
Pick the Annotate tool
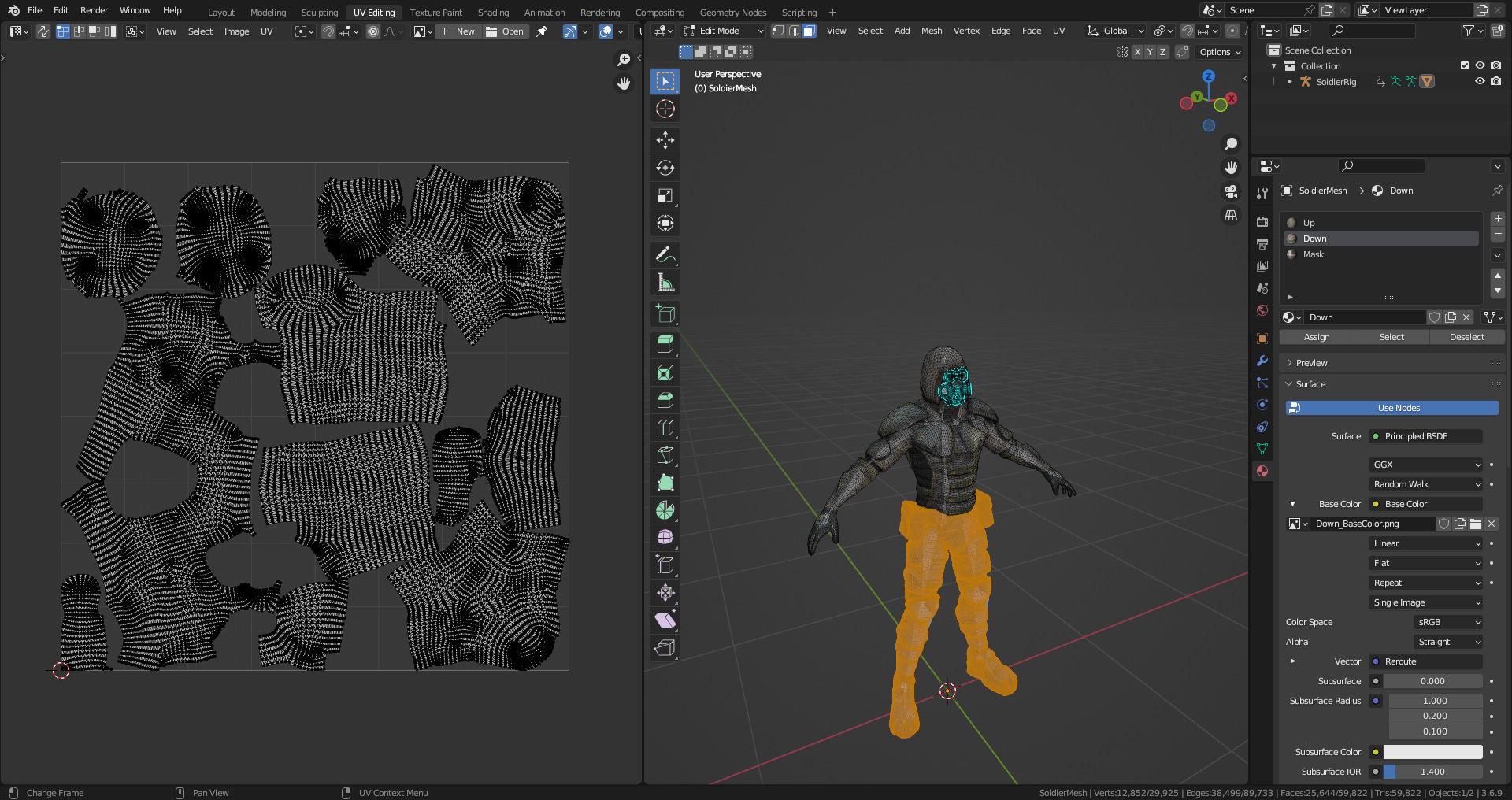coord(665,255)
